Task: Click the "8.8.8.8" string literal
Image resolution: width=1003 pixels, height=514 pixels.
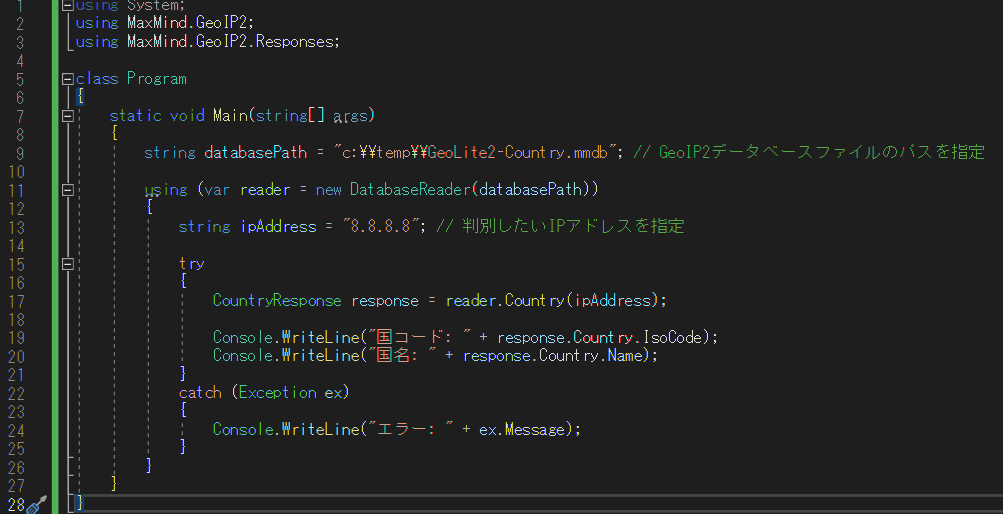Action: click(x=381, y=226)
